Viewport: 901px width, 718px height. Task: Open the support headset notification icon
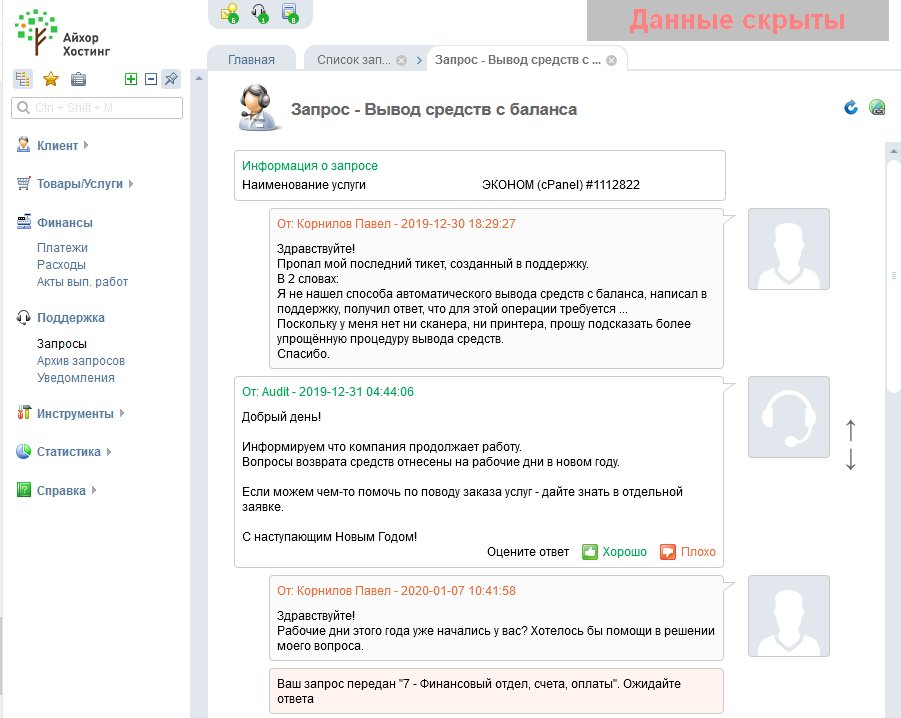tap(260, 13)
